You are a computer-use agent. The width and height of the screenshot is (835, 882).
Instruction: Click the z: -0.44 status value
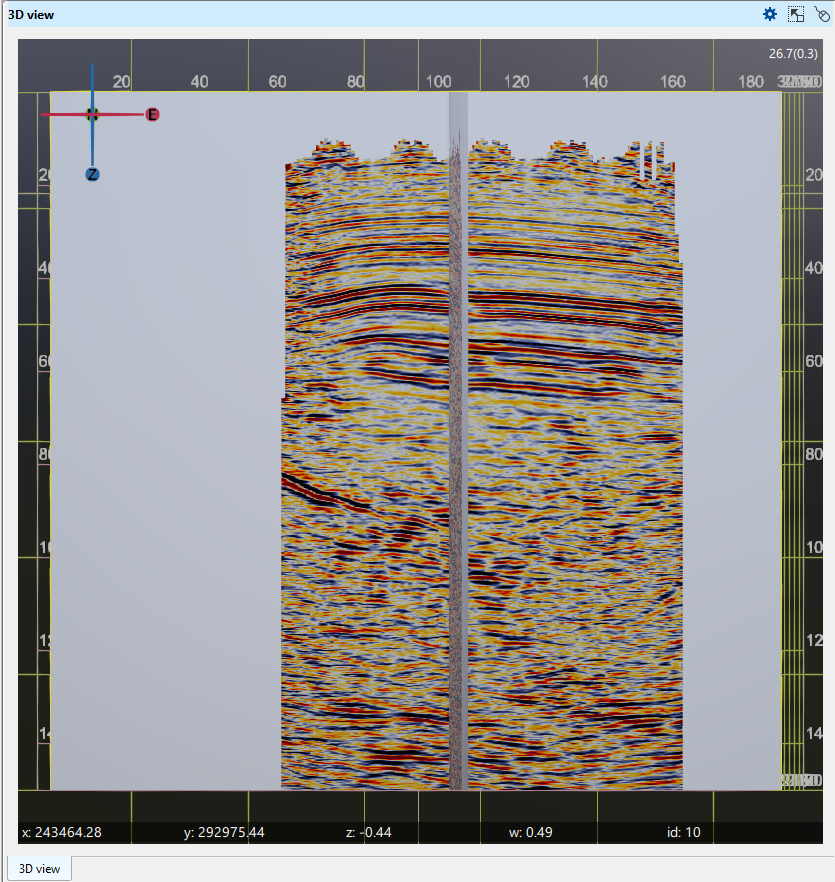[x=369, y=832]
